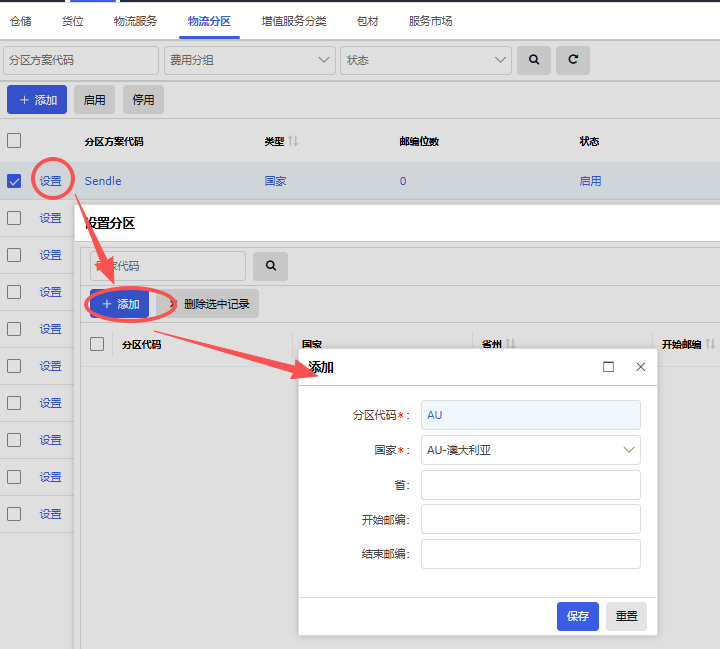Switch to the 增值服务分类 tab

coord(293,20)
